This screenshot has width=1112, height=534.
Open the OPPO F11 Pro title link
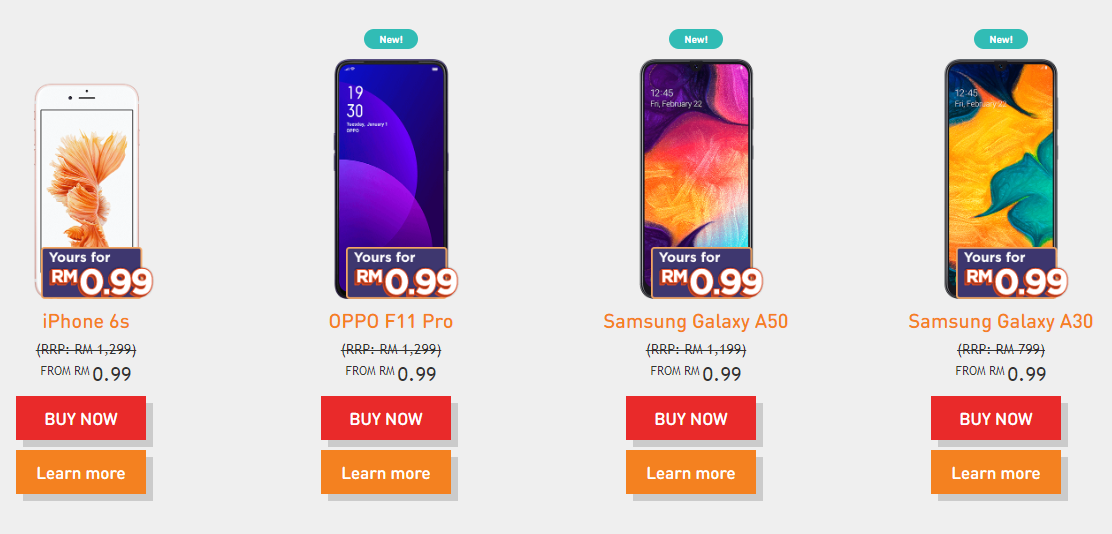click(391, 322)
